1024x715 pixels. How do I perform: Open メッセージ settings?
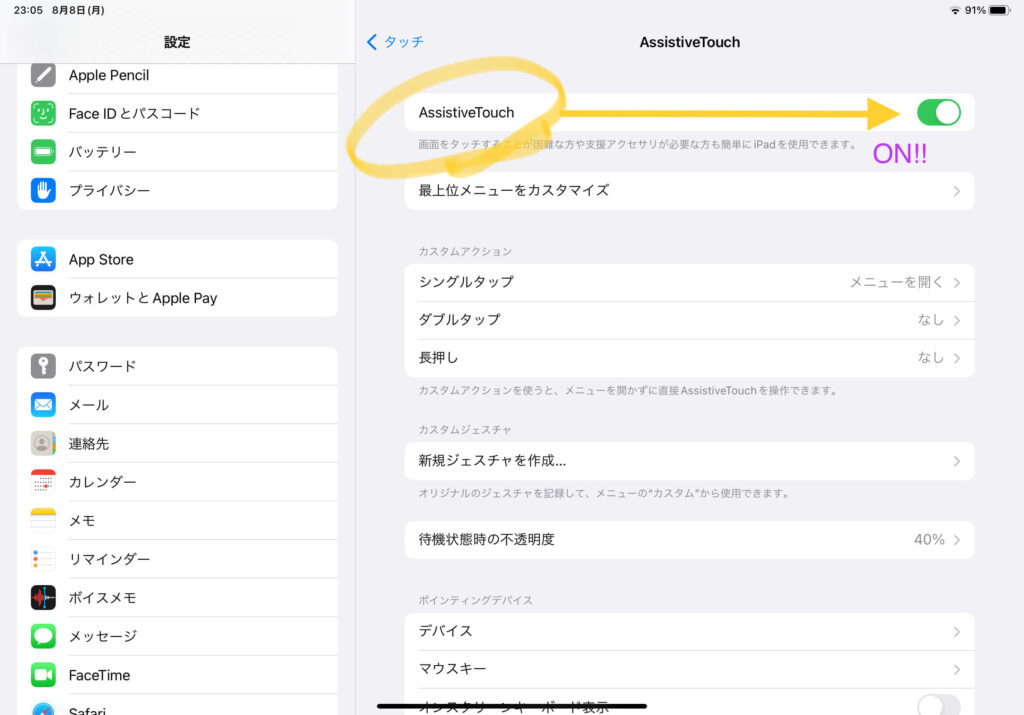click(178, 636)
